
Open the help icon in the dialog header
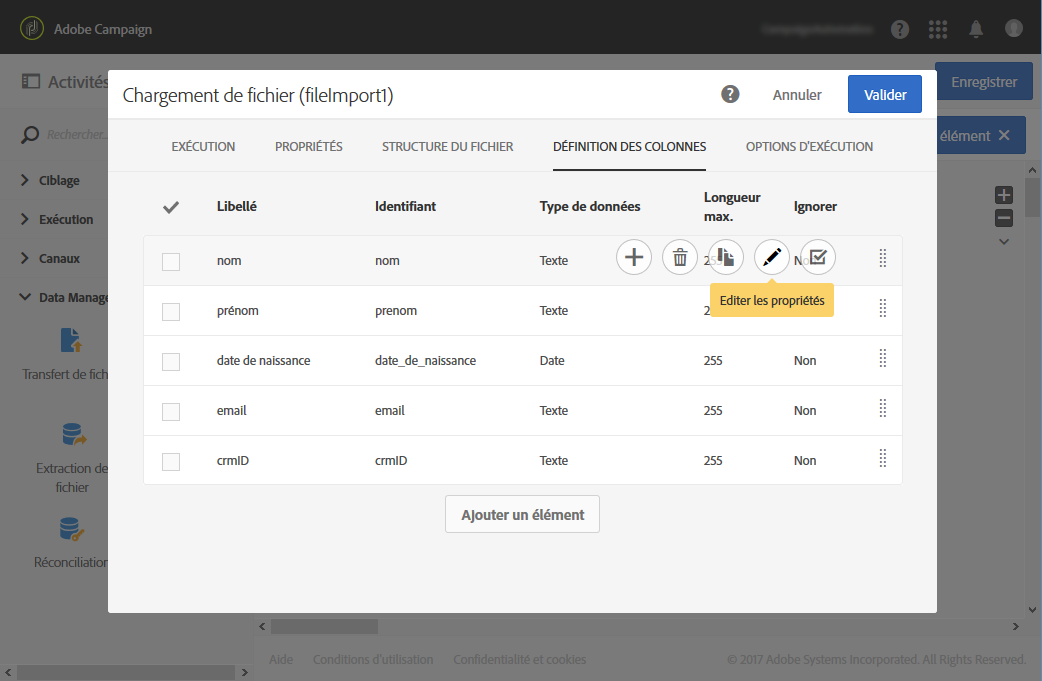731,95
